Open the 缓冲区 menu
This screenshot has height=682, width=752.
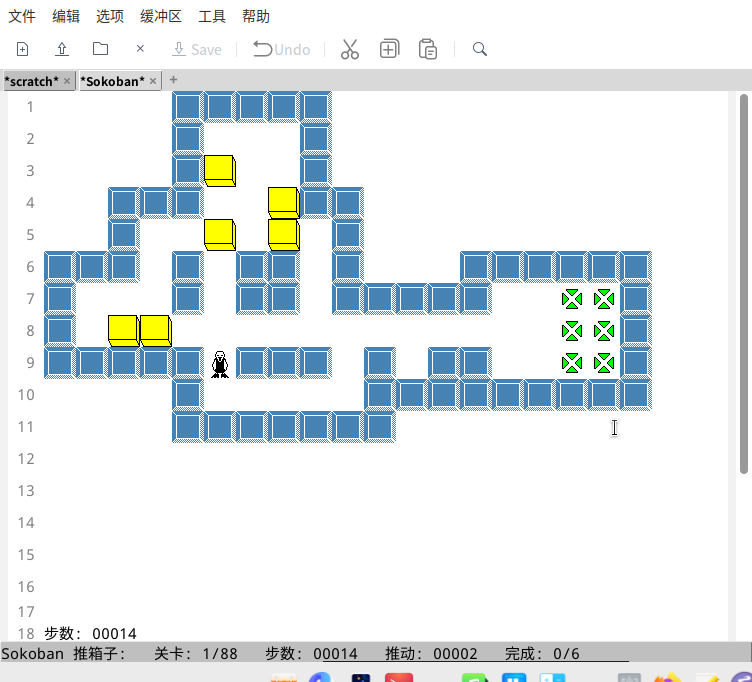[x=161, y=16]
